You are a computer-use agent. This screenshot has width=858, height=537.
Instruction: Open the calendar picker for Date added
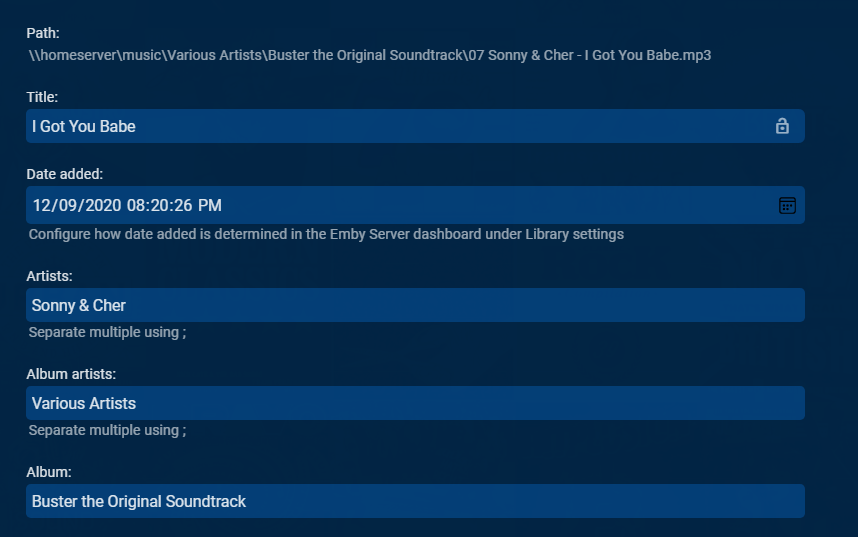pyautogui.click(x=787, y=205)
